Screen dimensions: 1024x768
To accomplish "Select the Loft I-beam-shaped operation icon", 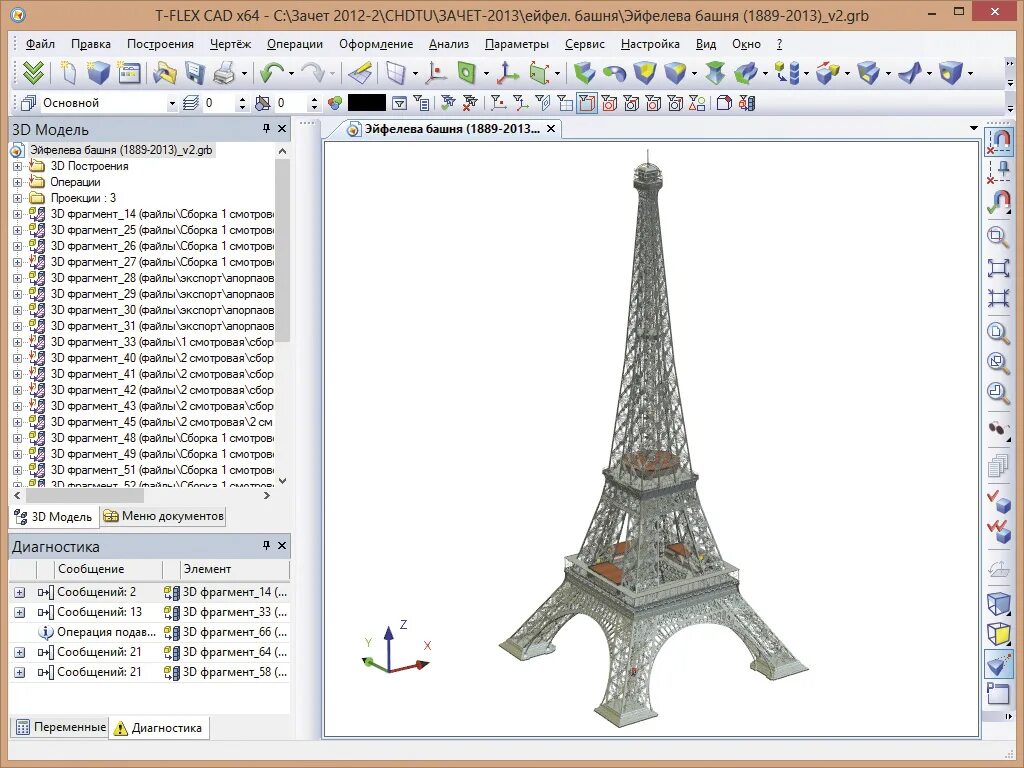I will 715,73.
